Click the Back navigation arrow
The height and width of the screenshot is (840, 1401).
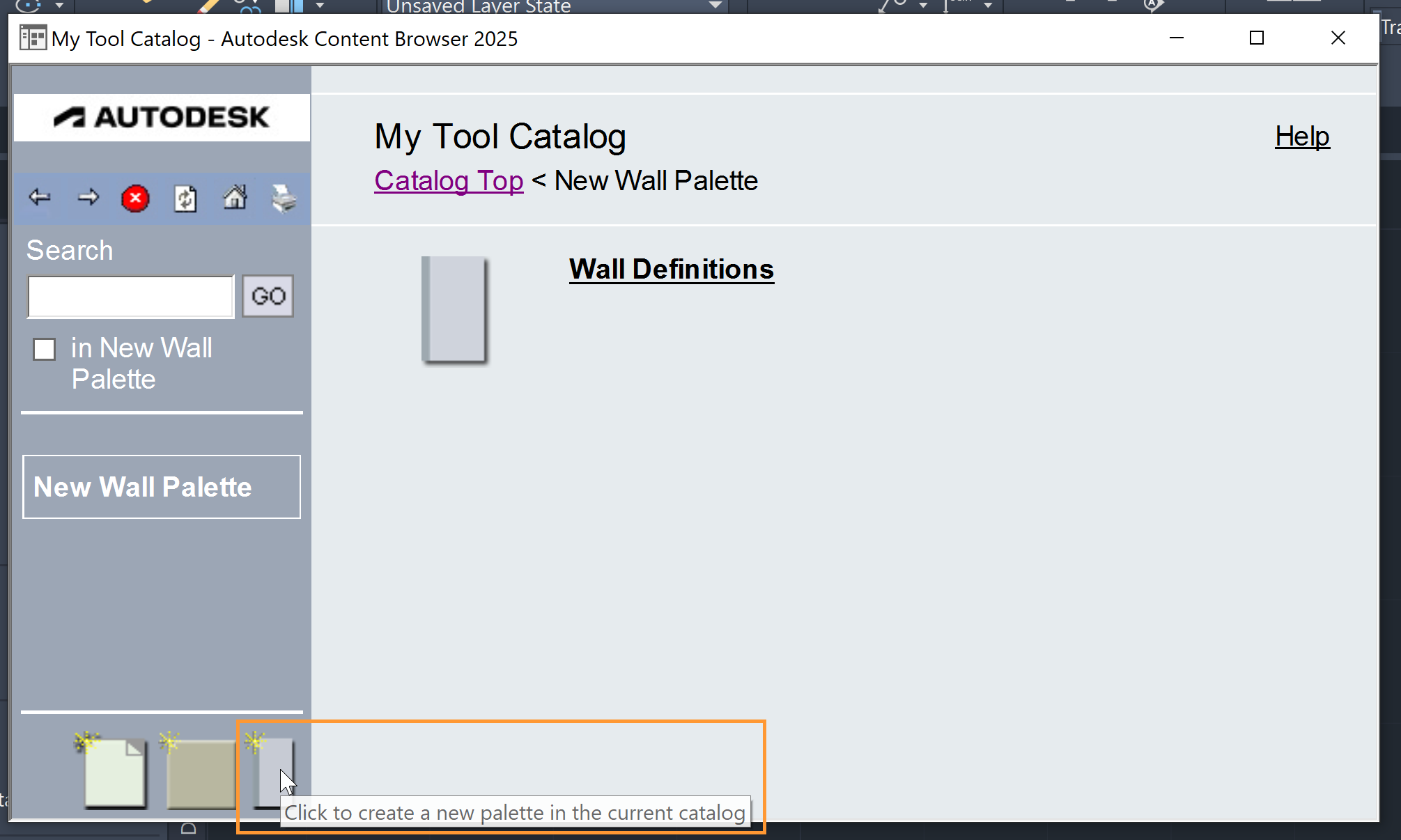pos(39,199)
